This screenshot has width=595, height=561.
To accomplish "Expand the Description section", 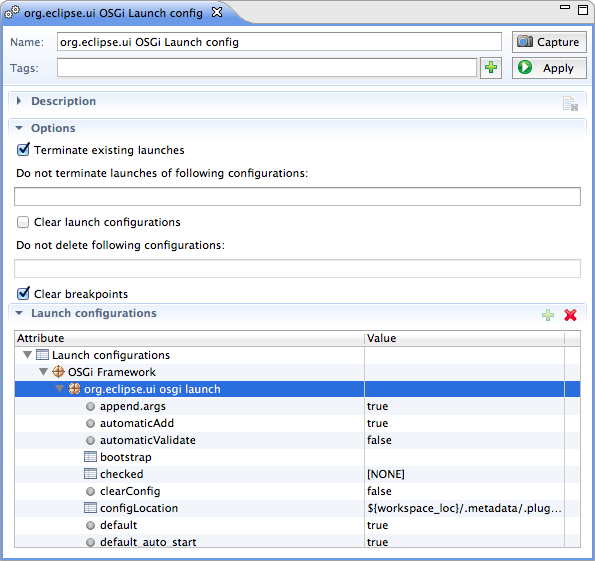I will coord(19,101).
